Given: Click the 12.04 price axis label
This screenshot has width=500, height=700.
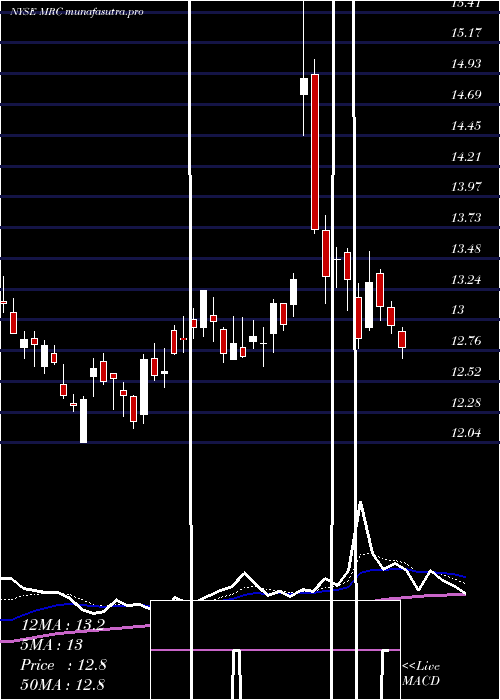Looking at the screenshot, I should 467,433.
